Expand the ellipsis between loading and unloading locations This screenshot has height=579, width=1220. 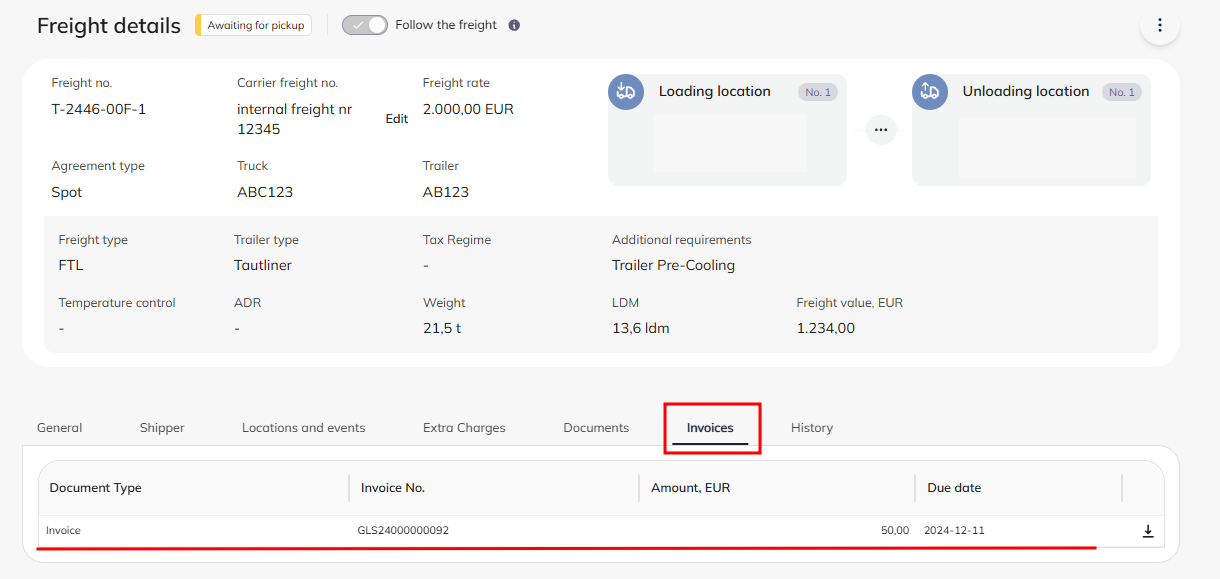tap(880, 129)
